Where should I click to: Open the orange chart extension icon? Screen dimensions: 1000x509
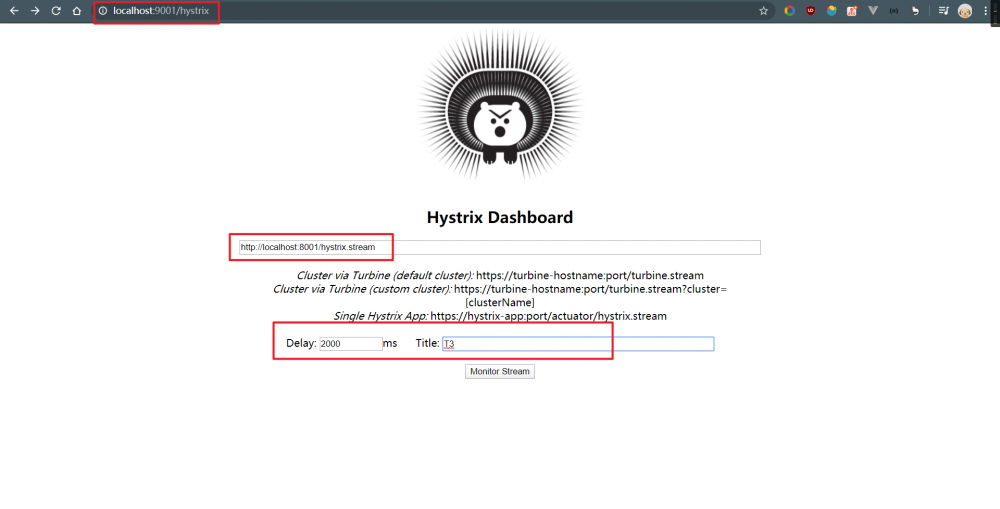click(852, 11)
